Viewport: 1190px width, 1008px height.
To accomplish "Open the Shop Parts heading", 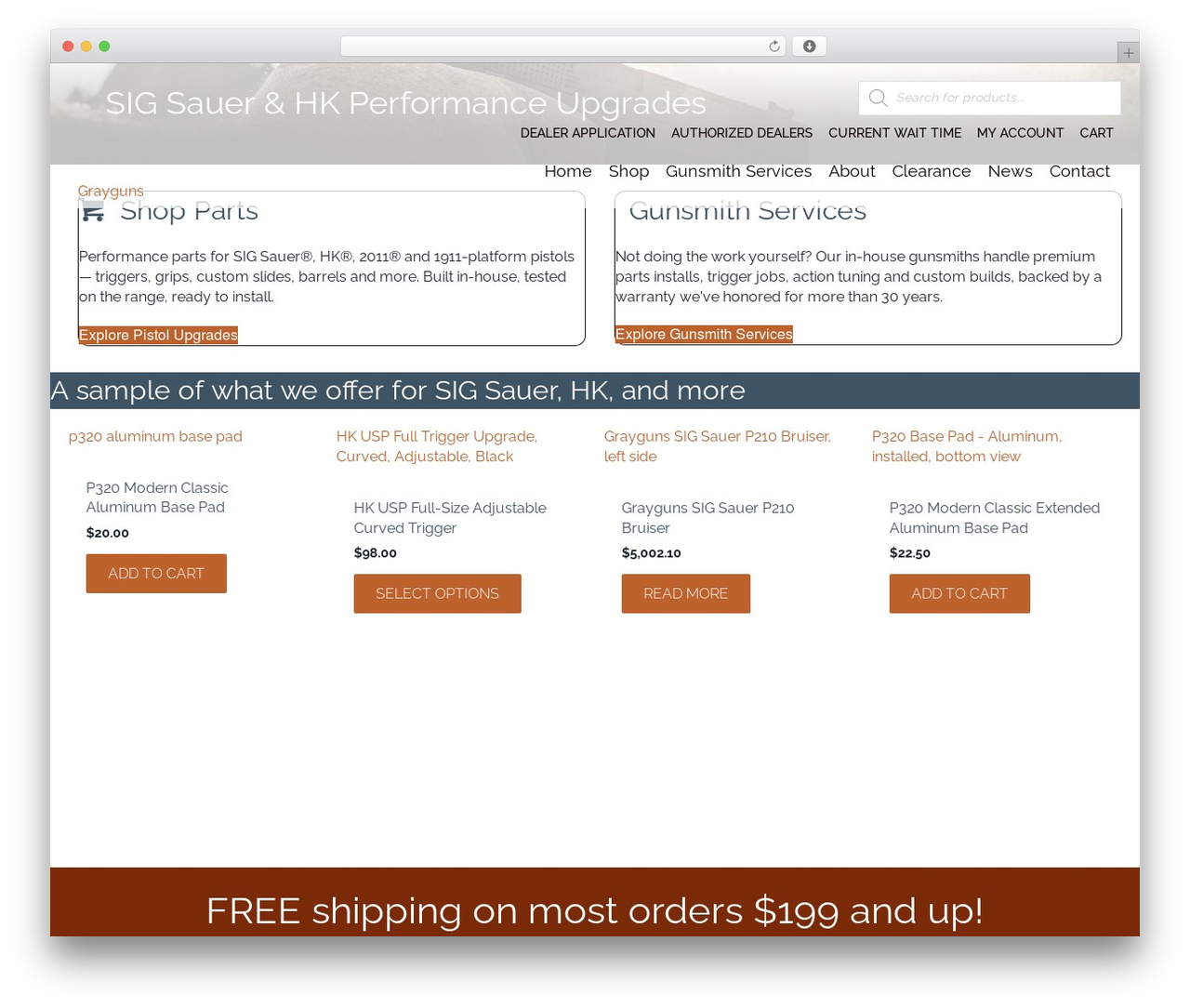I will click(189, 211).
